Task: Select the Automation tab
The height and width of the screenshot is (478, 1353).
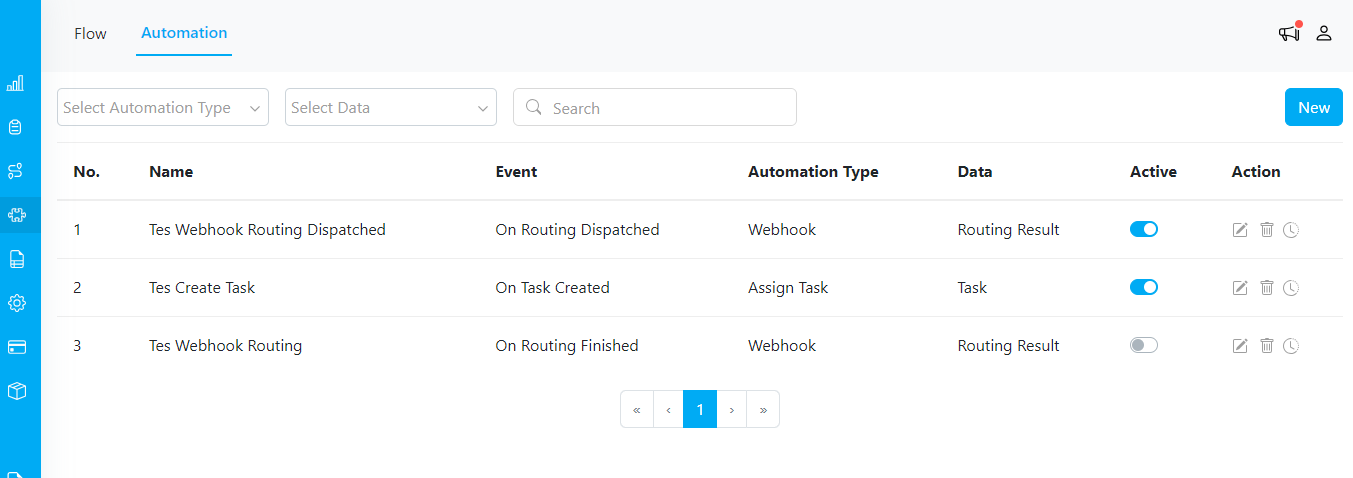Action: (x=184, y=33)
